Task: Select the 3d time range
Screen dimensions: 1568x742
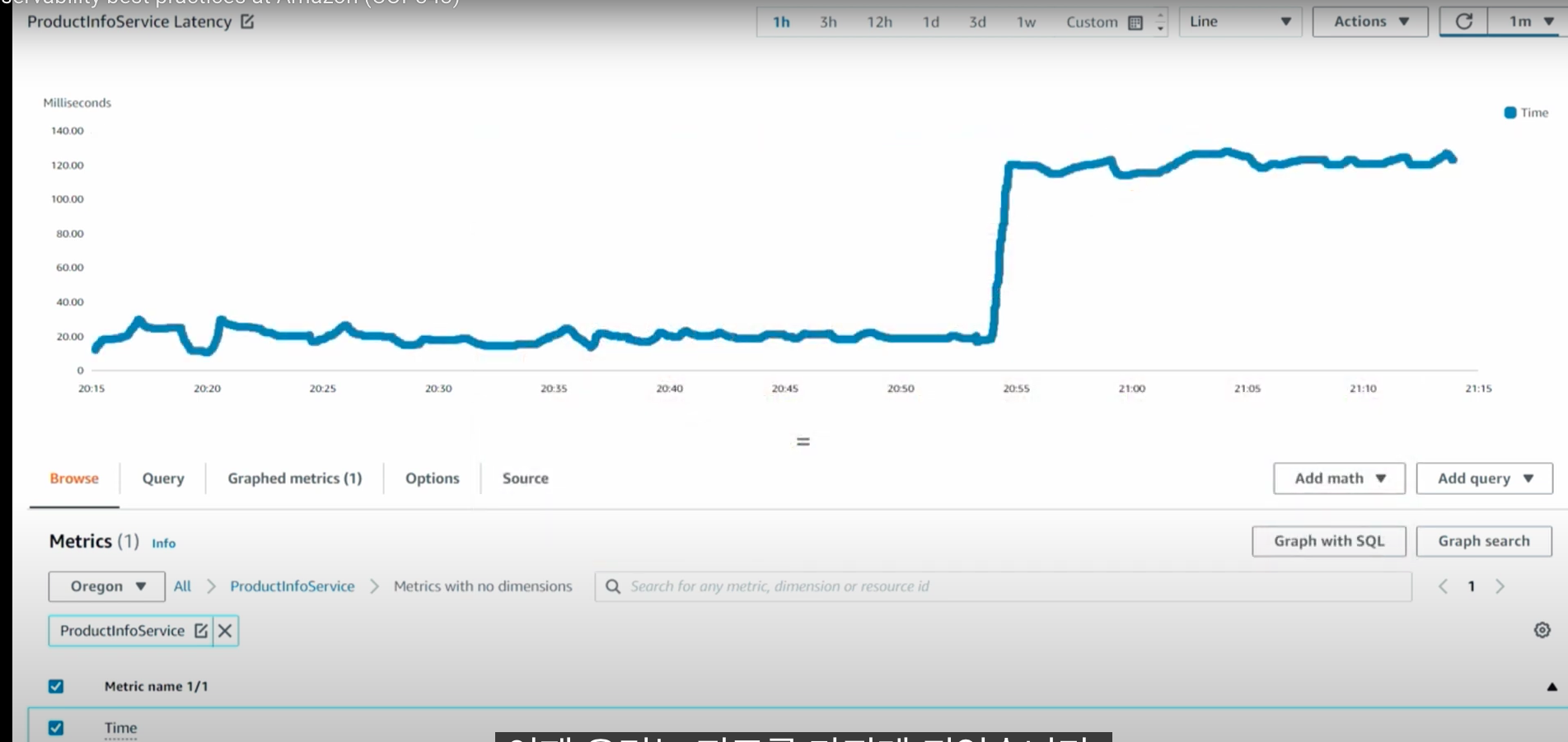Action: pyautogui.click(x=977, y=22)
